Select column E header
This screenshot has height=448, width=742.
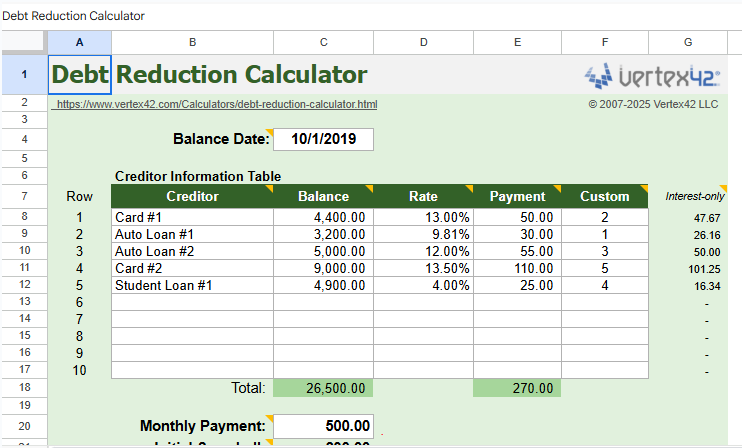517,42
